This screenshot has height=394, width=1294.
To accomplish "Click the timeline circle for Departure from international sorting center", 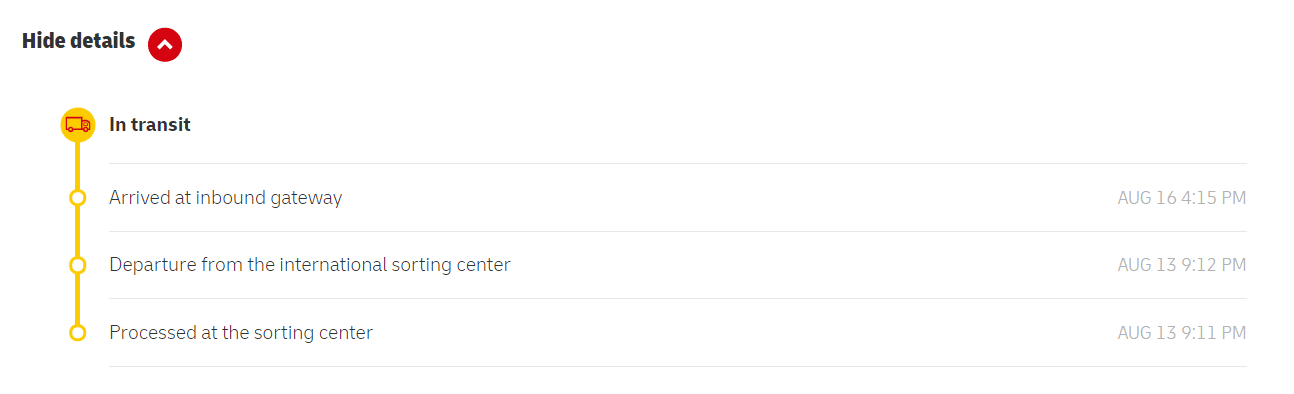I will coord(78,265).
